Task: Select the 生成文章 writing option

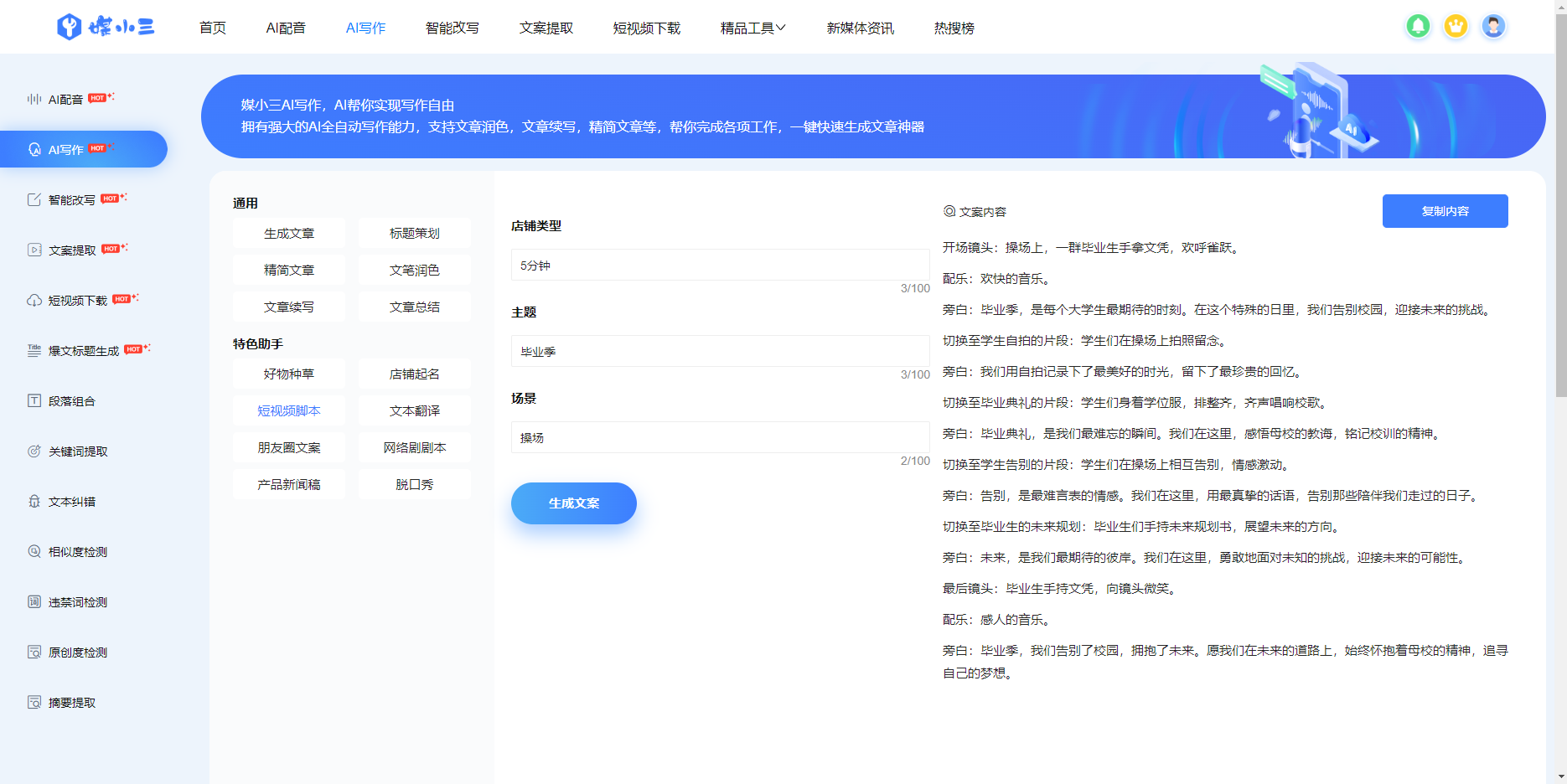Action: tap(289, 234)
